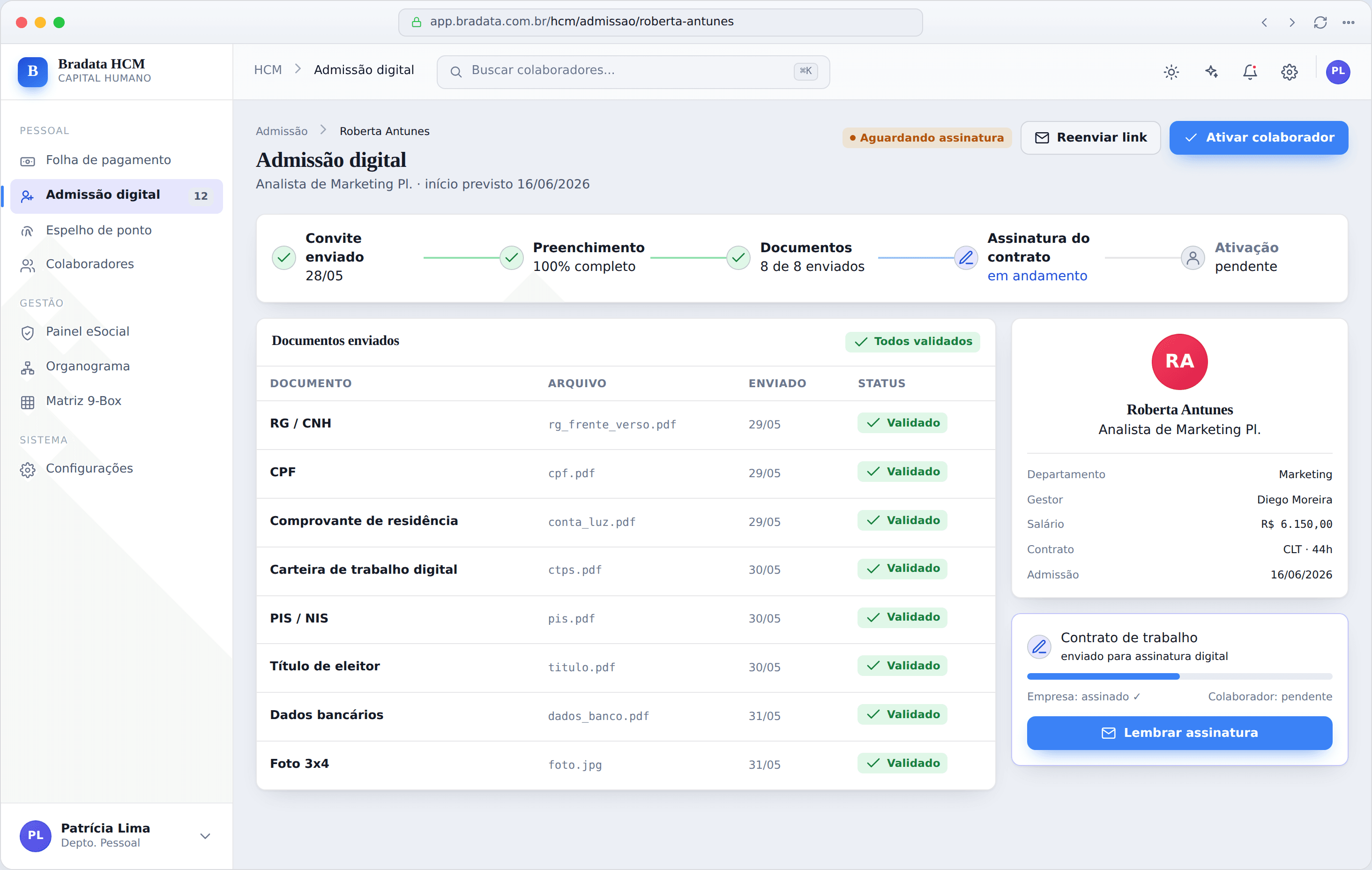Click the RA avatar of Roberta Antunes

click(1179, 361)
